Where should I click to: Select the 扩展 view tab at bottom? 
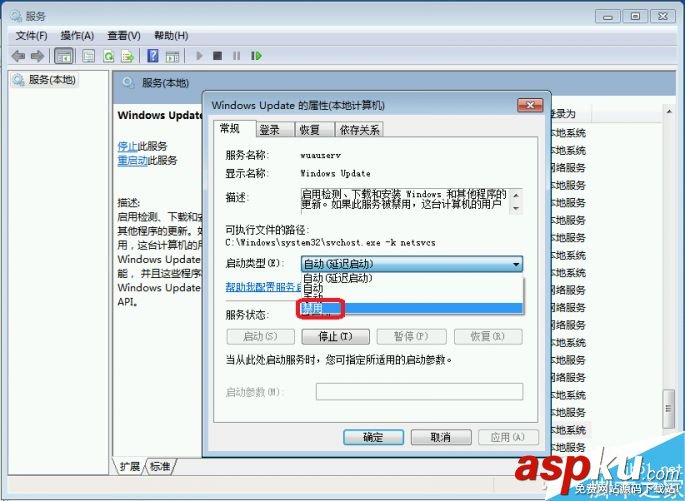(130, 466)
